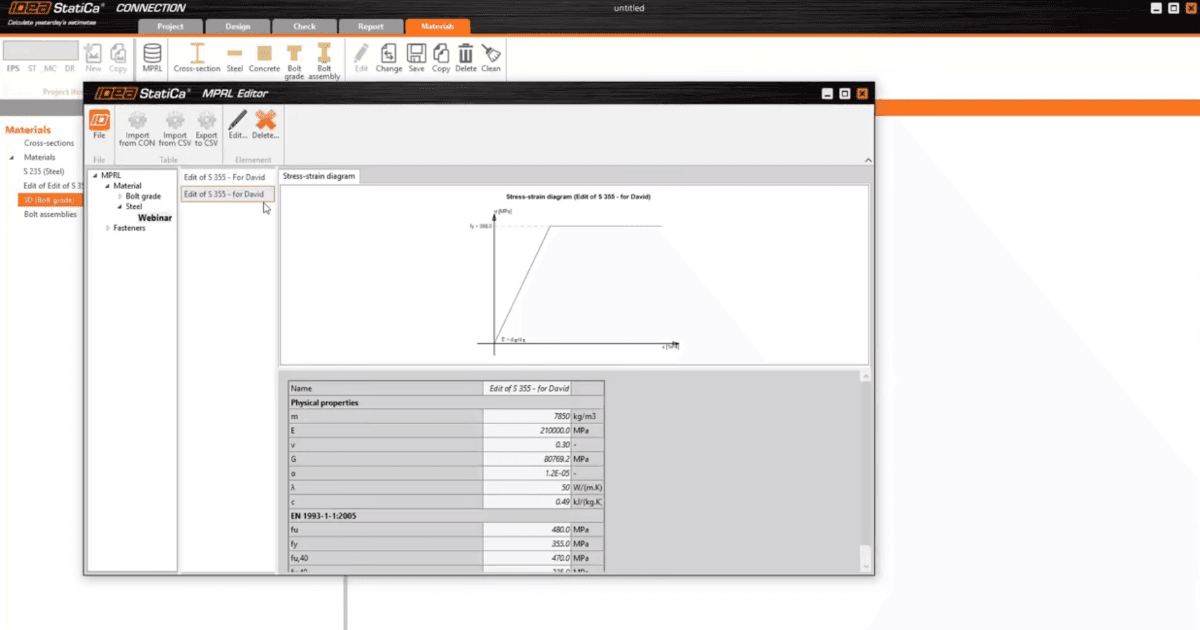Switch to the Report tab

[x=371, y=27]
